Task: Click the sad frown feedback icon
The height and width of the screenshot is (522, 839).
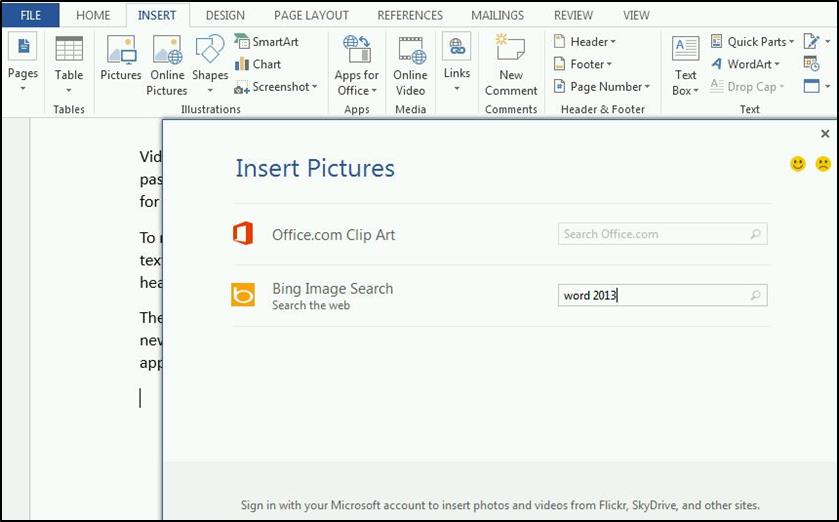Action: (x=823, y=164)
